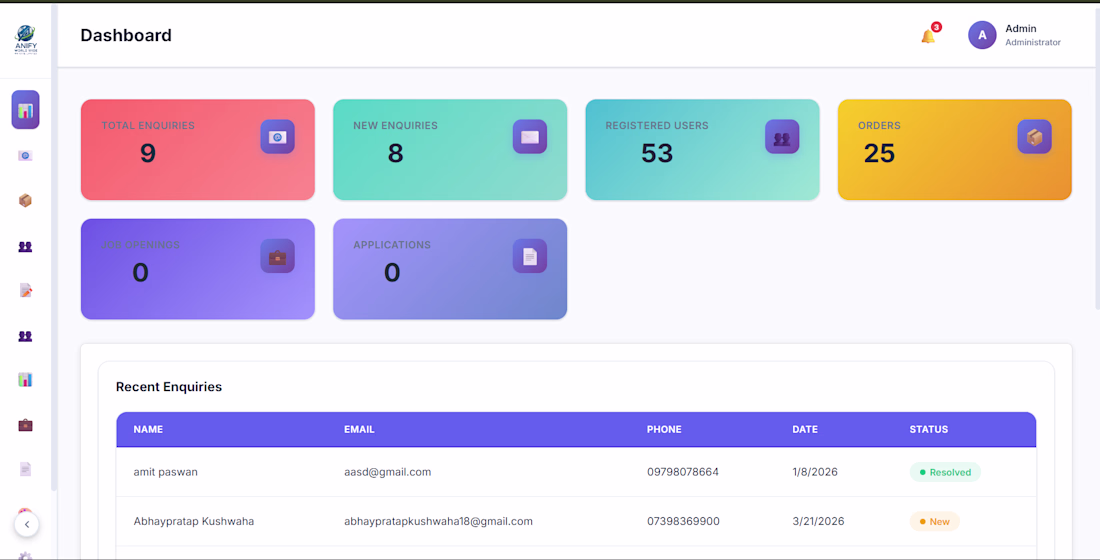Collapse sidebar with the left chevron button
Viewport: 1100px width, 560px height.
[x=27, y=524]
